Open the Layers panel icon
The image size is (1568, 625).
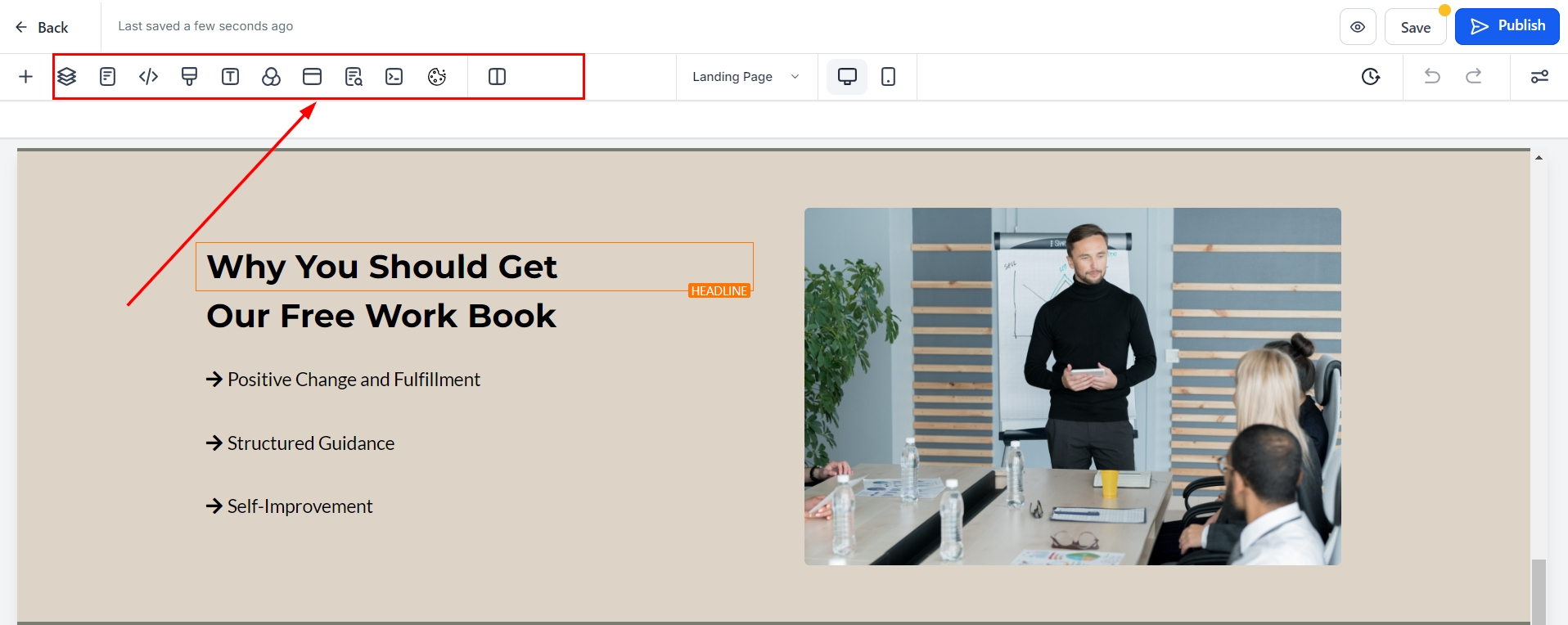66,77
